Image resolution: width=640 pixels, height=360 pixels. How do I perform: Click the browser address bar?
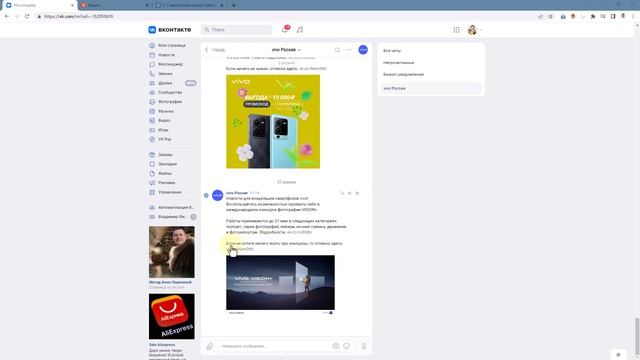(286, 16)
